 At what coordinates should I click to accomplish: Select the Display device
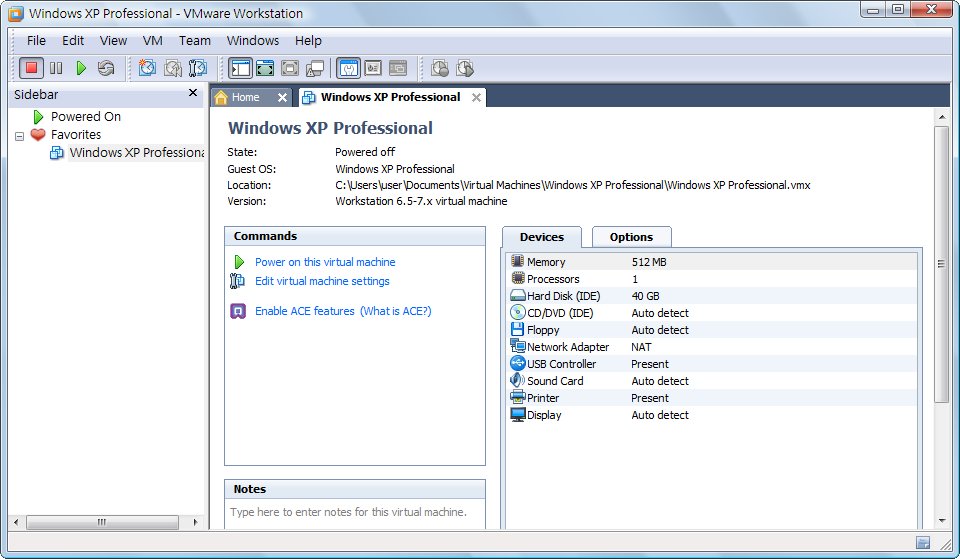tap(713, 415)
